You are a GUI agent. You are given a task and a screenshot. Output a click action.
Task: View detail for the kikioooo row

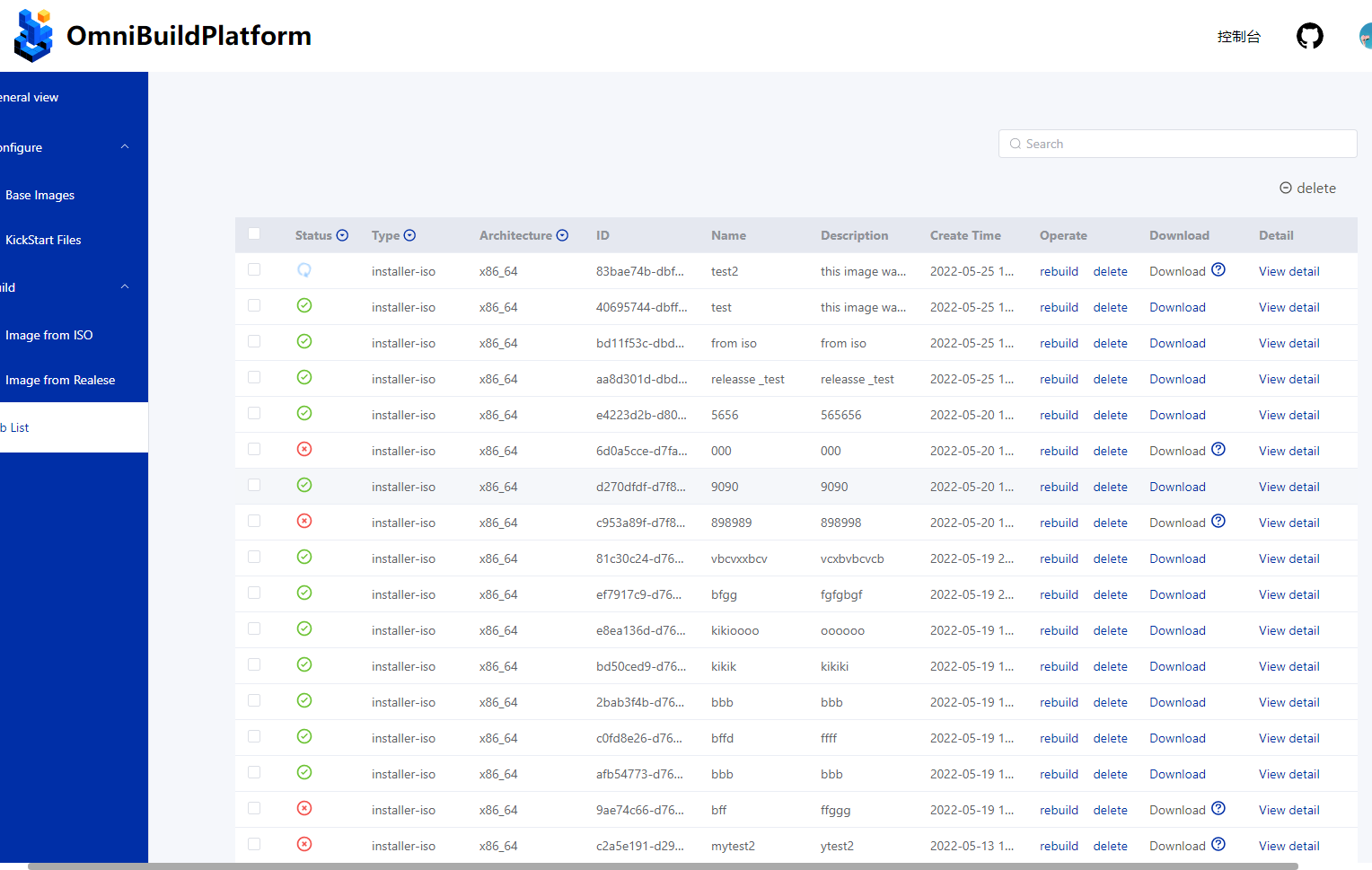(1288, 630)
